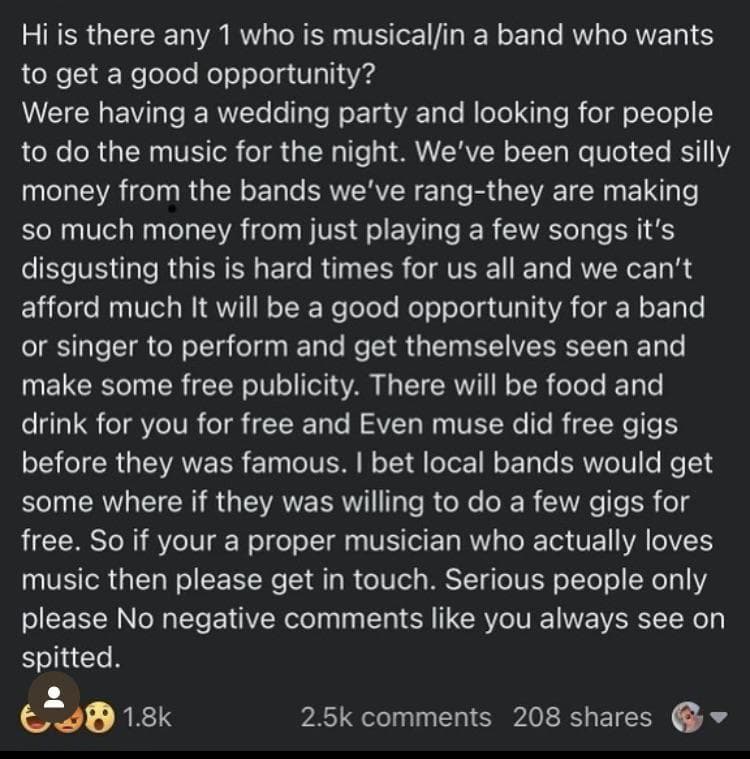Click the circular person avatar overlay icon
Screen dimensions: 750x759
[x=54, y=697]
